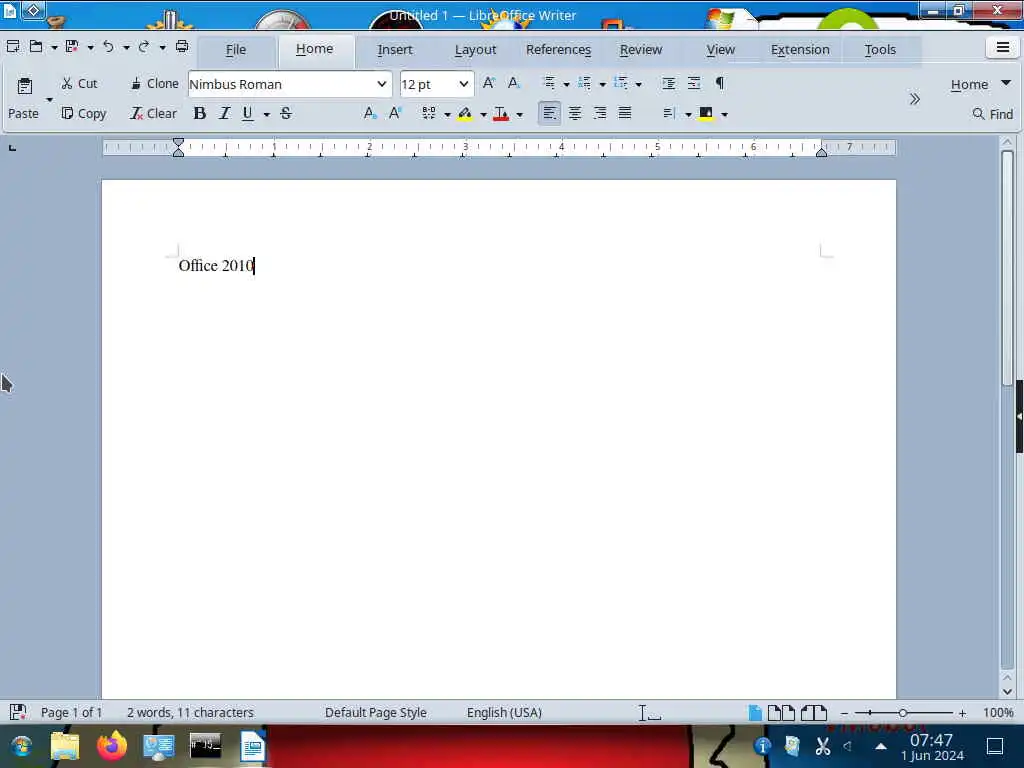Show more ribbon controls with double chevron
The height and width of the screenshot is (768, 1024).
pyautogui.click(x=914, y=99)
